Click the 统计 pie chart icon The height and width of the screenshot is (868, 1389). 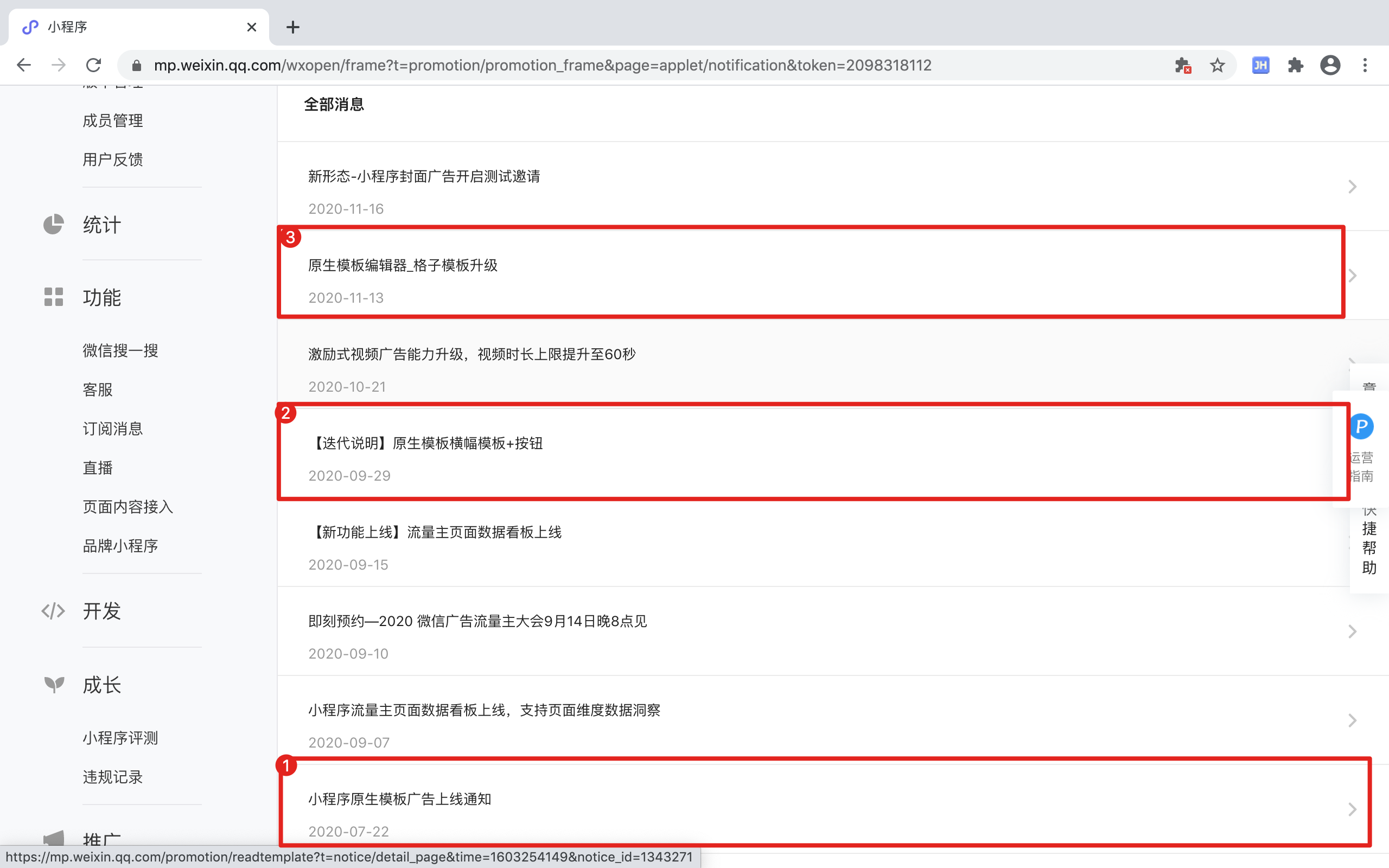[53, 225]
